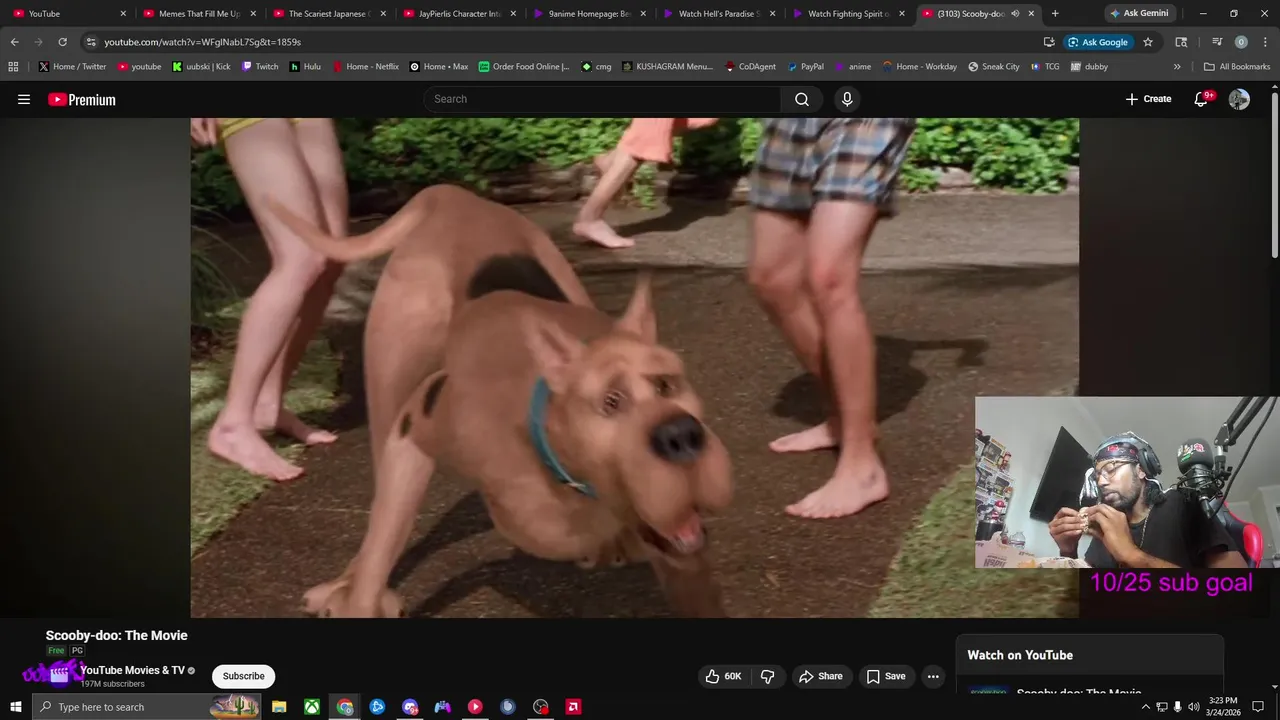Share the Scooby-doo video
This screenshot has height=720, width=1280.
[x=821, y=676]
